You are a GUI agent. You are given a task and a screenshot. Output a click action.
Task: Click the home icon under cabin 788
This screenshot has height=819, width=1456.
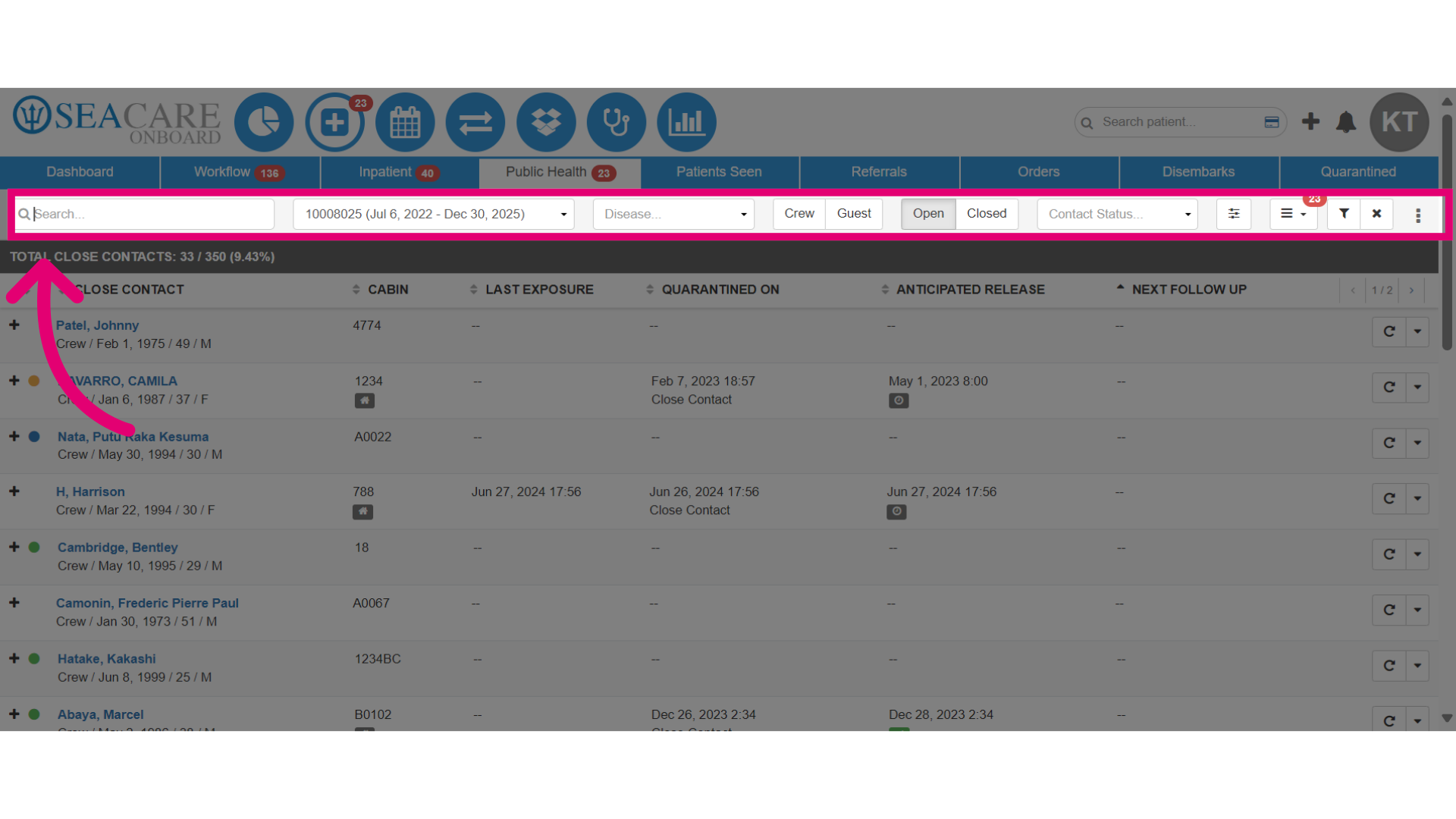coord(362,512)
